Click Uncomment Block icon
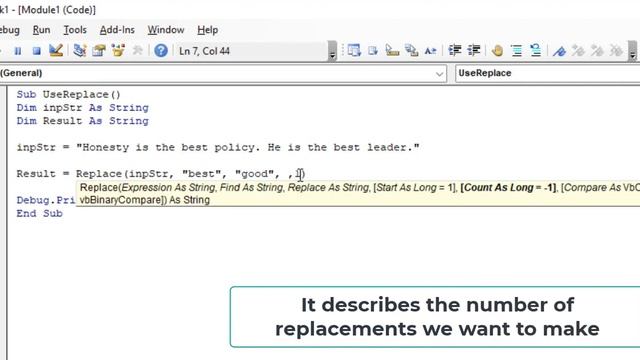Screen dimensions: 640x360 [536, 50]
